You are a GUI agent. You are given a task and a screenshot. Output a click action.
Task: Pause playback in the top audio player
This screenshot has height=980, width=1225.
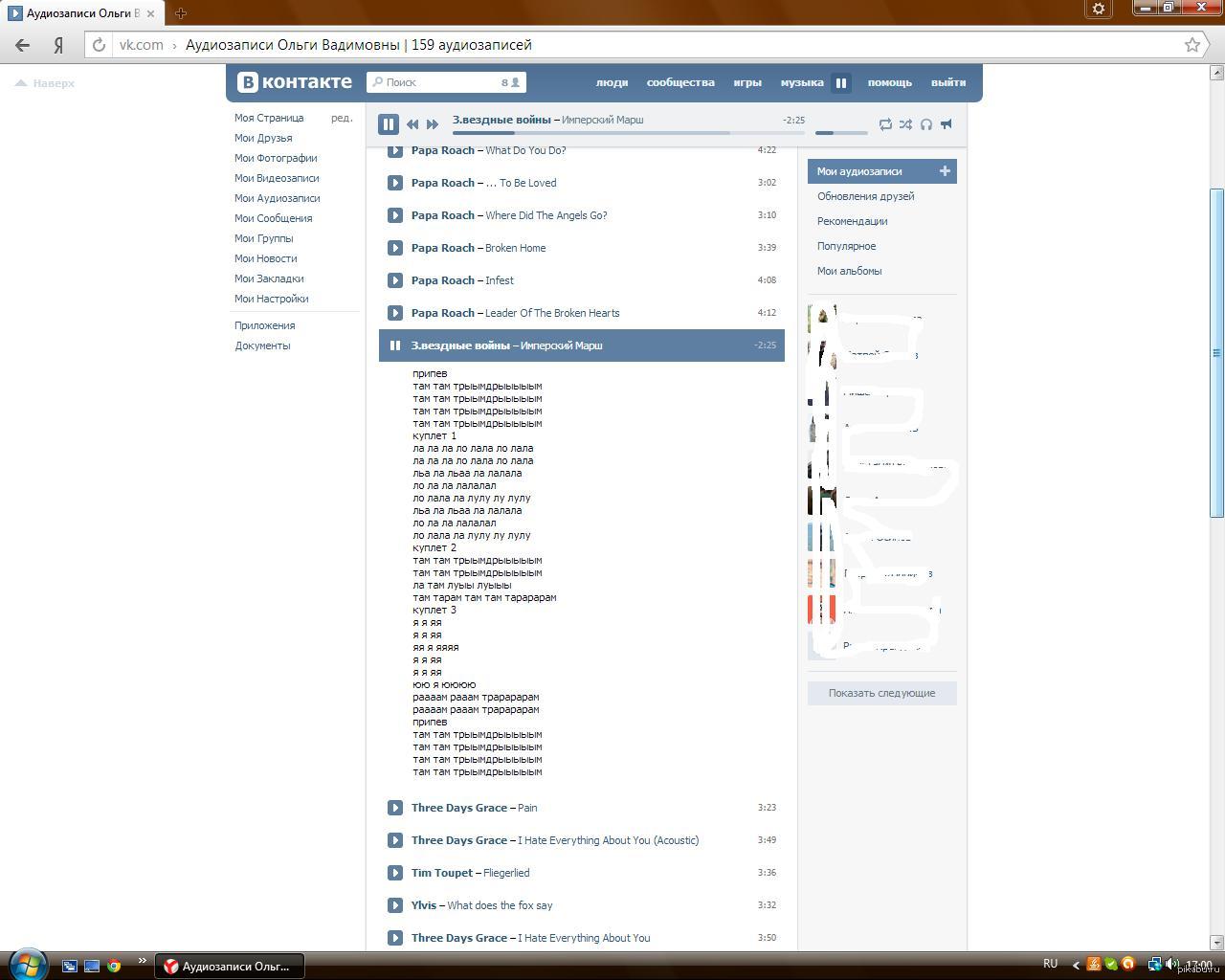pyautogui.click(x=388, y=124)
